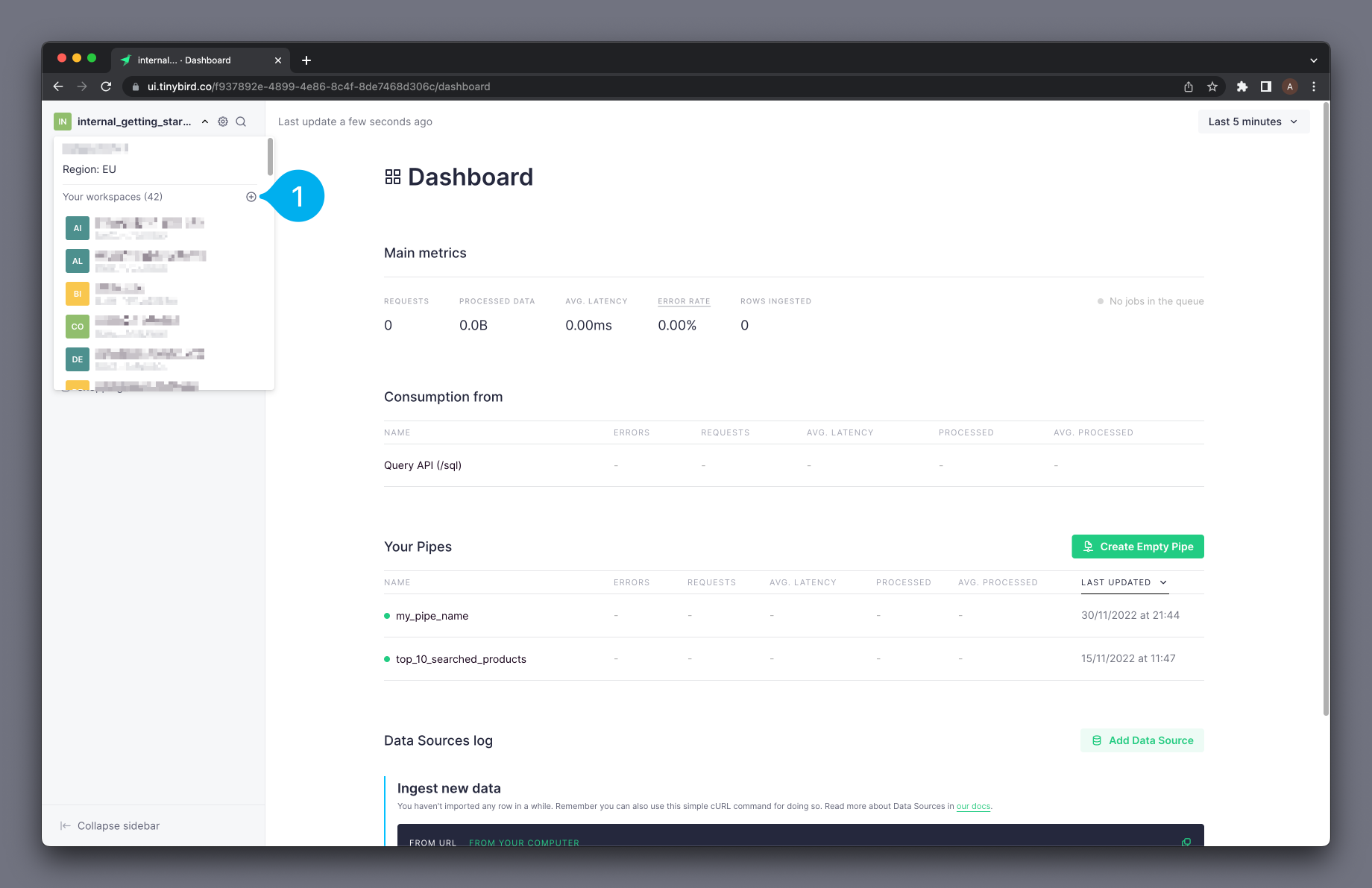This screenshot has width=1372, height=888.
Task: Copy the cURL command snippet icon
Action: pos(1186,842)
